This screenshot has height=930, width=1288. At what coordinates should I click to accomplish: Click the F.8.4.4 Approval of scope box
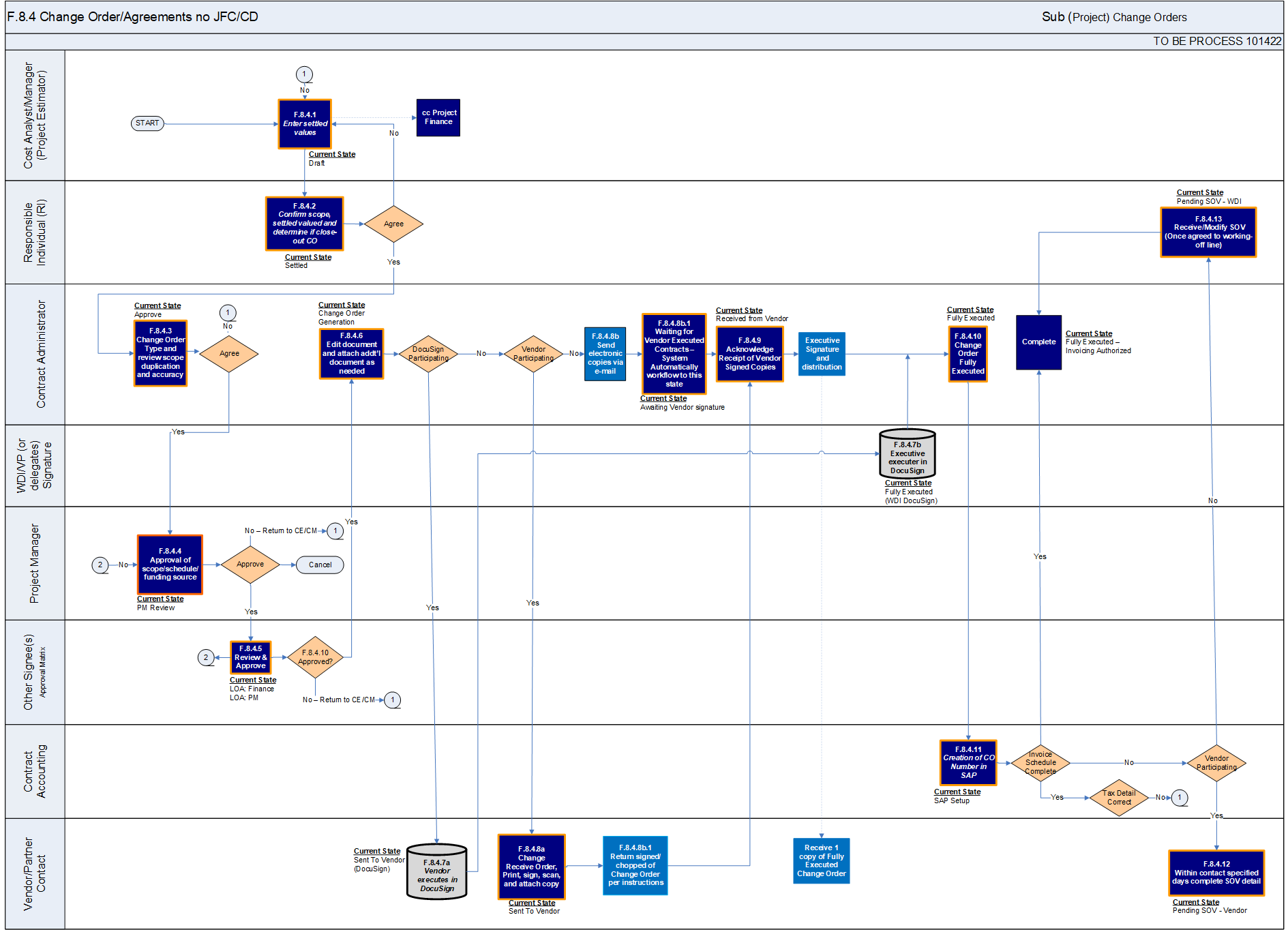click(x=170, y=565)
